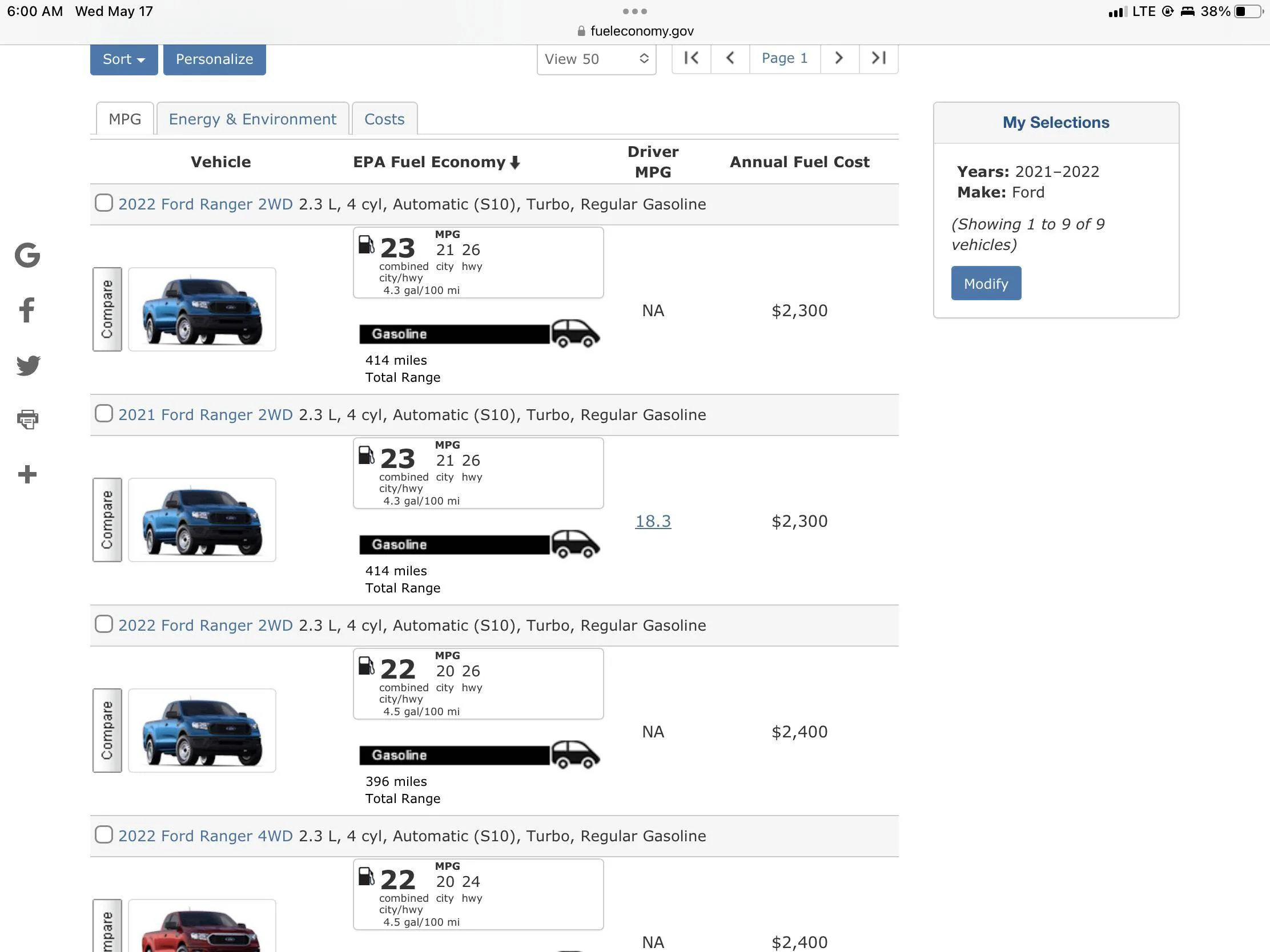Click fuel pump icon in first 23 MPG box

pos(366,244)
